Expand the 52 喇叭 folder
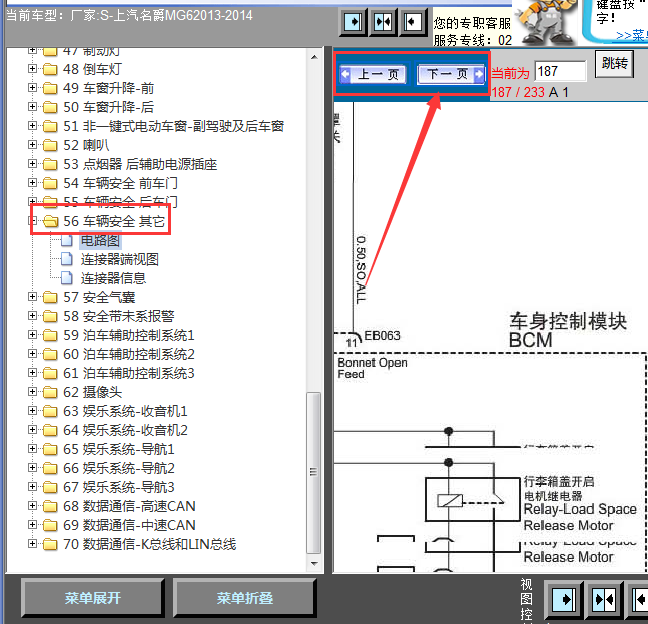The image size is (648, 624). (32, 145)
